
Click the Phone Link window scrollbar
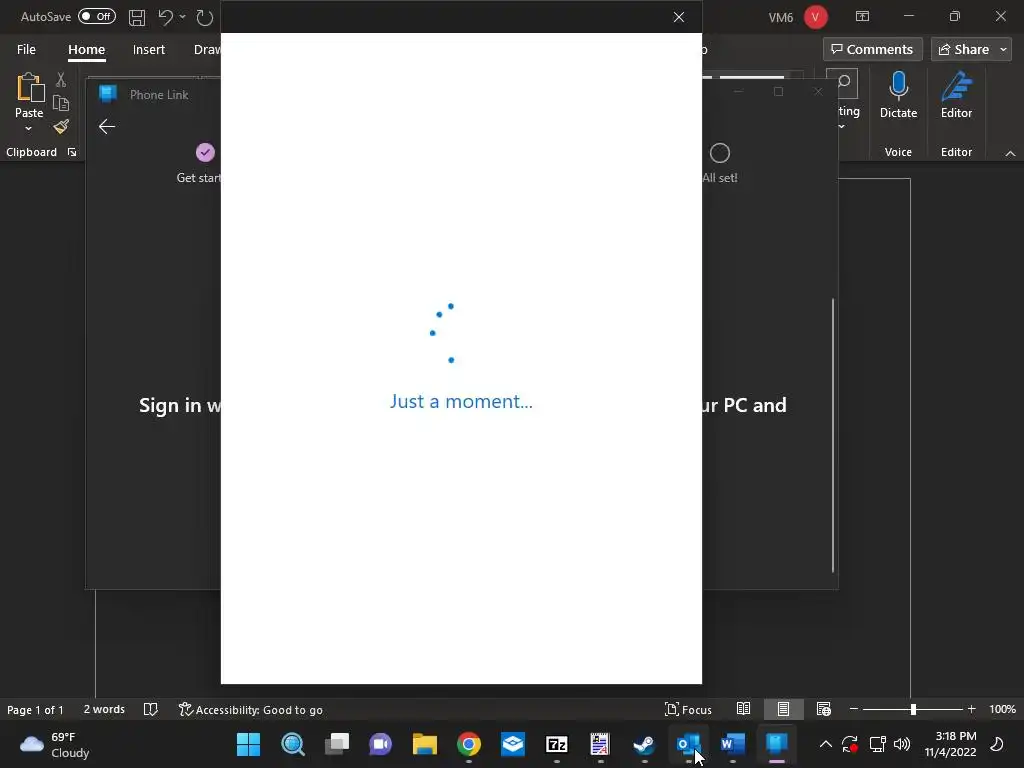pyautogui.click(x=833, y=436)
